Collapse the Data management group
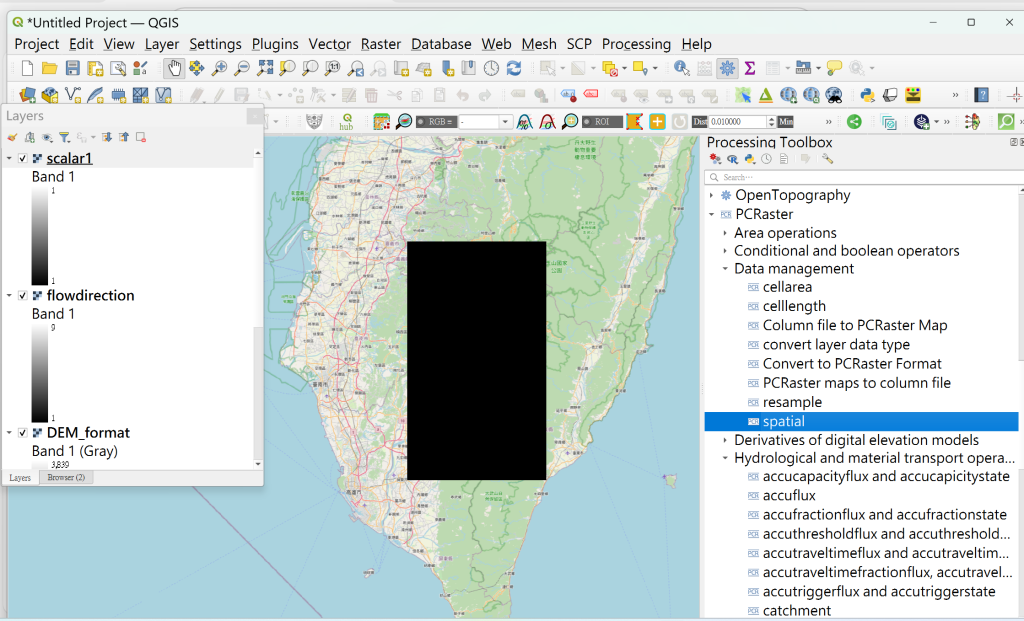1024x621 pixels. [725, 269]
